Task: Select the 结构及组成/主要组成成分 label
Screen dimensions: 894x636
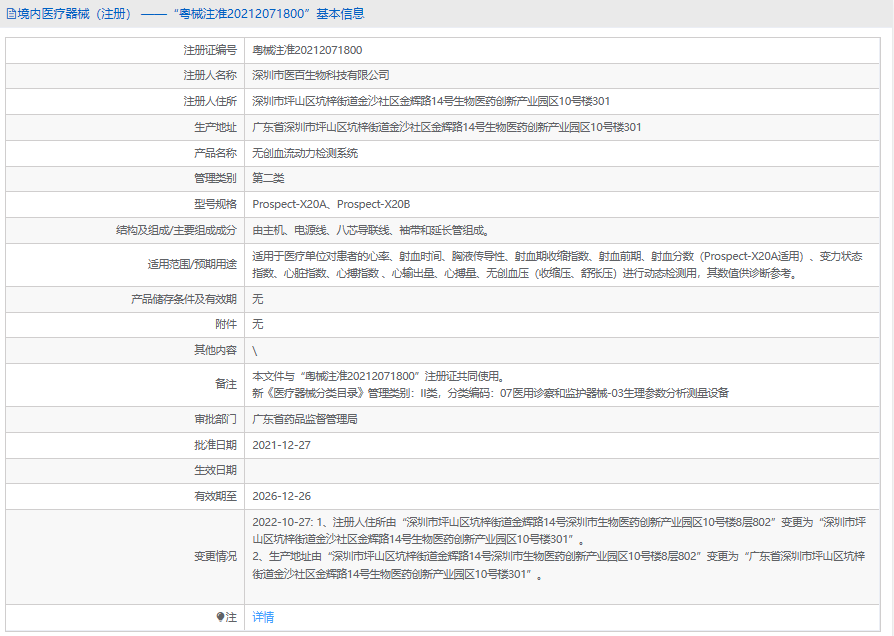Action: click(176, 230)
